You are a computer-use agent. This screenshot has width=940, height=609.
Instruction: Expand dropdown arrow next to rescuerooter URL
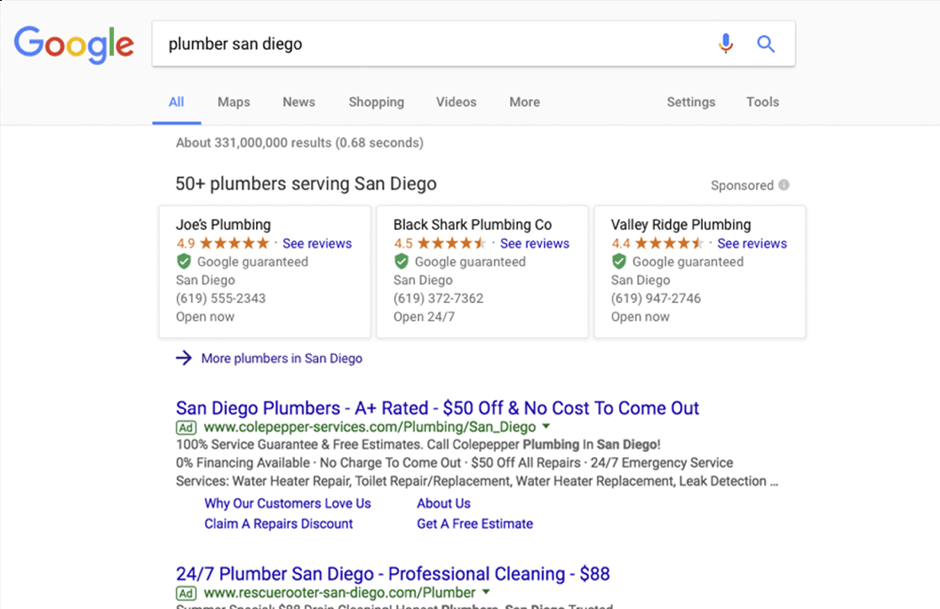coord(486,592)
